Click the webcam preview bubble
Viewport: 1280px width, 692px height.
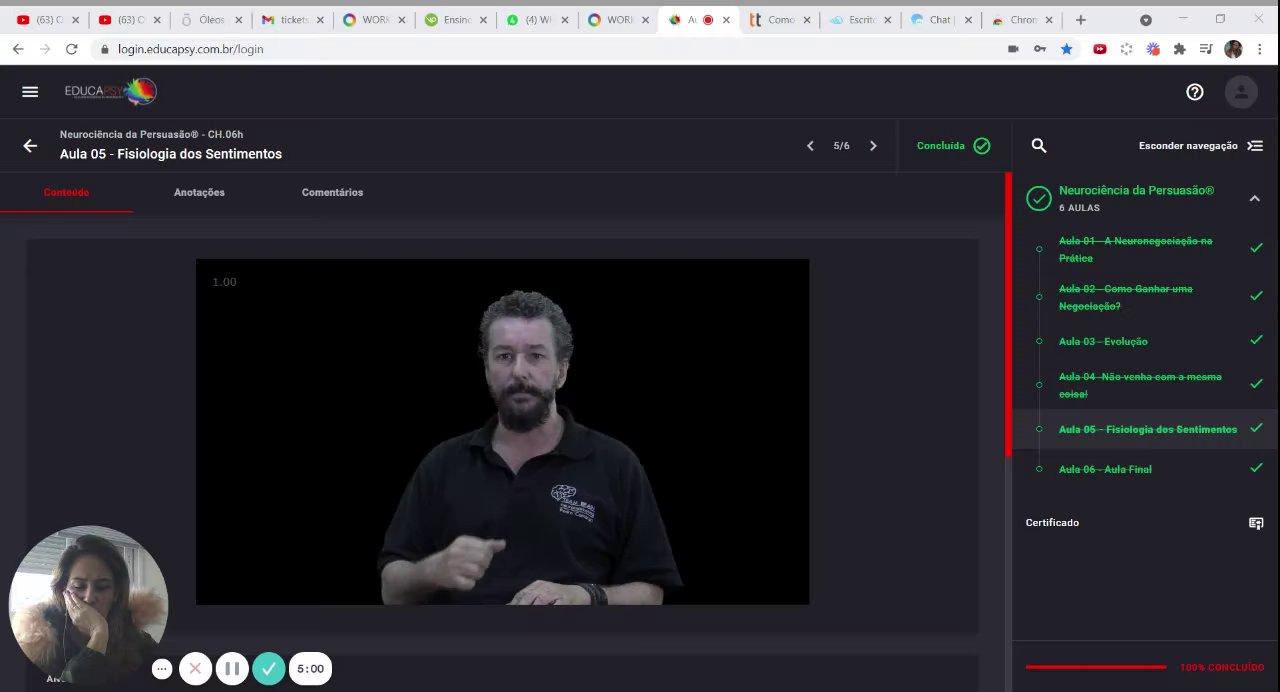(x=88, y=605)
